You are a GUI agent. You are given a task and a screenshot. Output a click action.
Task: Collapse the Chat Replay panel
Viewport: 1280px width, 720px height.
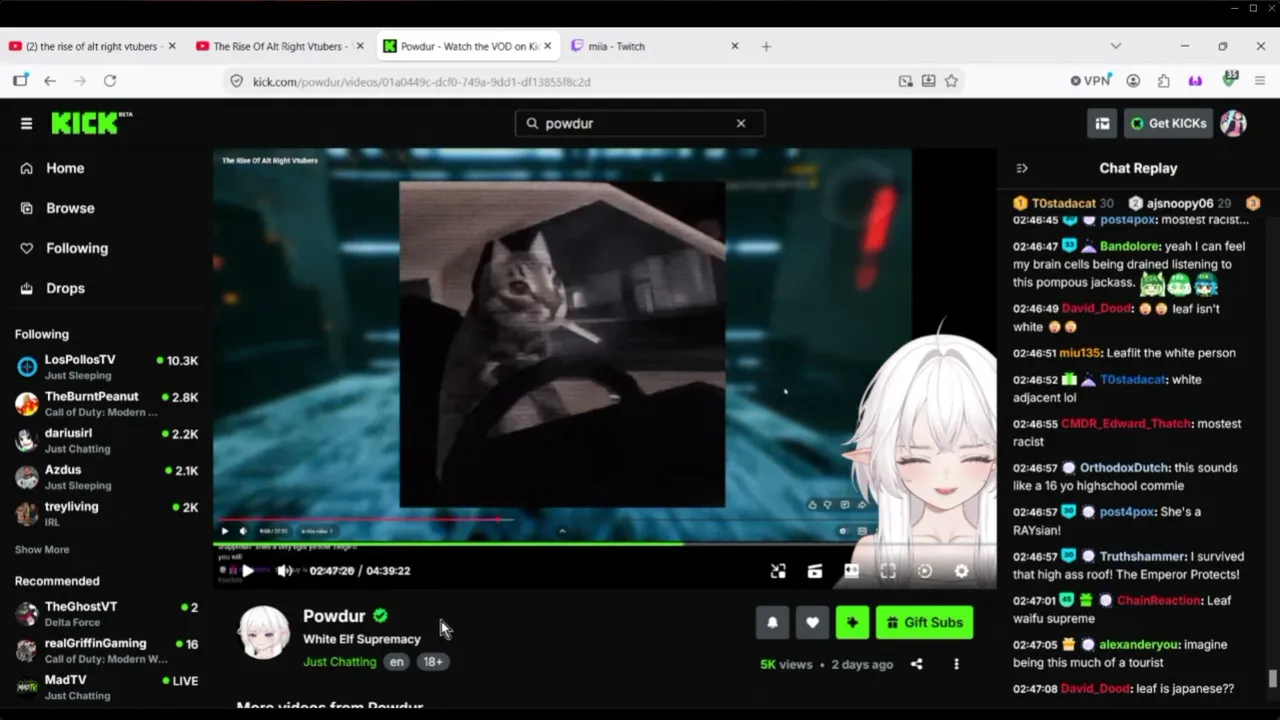pyautogui.click(x=1021, y=168)
